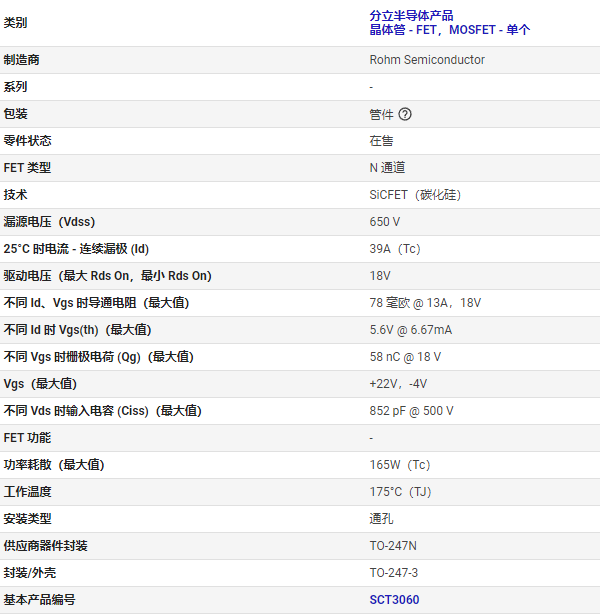
Task: Click the help icon next to 管件
Action: (405, 114)
